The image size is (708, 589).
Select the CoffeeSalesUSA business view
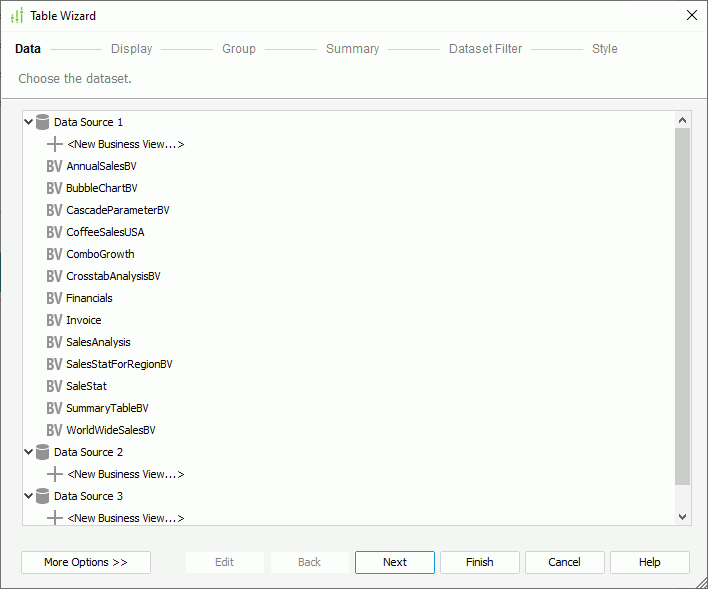coord(105,232)
